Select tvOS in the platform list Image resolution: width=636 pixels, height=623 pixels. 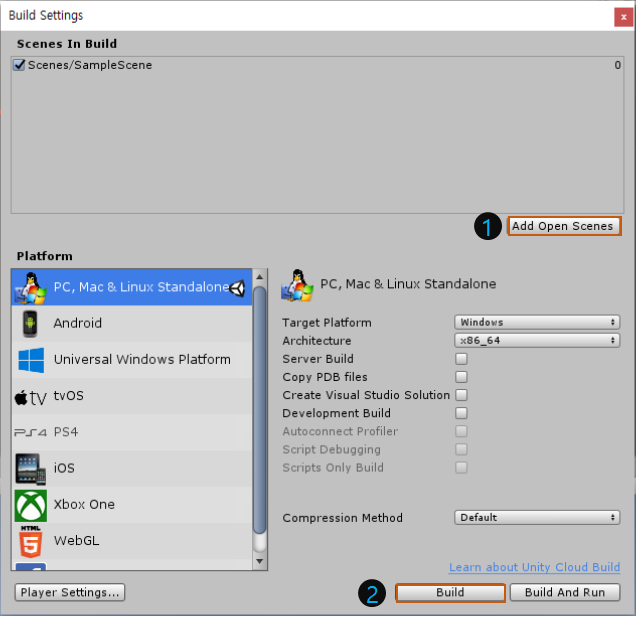pos(132,396)
